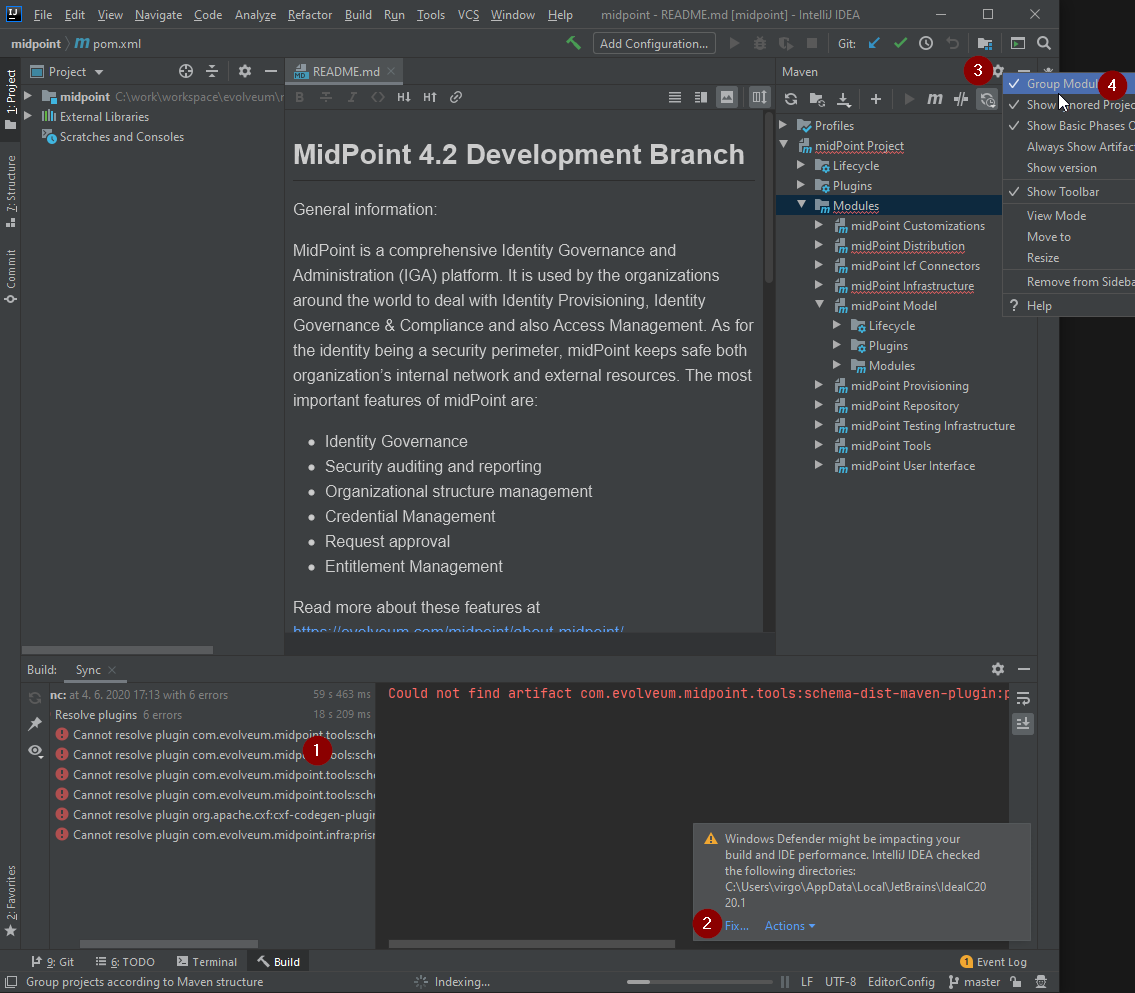Switch README to preview-only view

pyautogui.click(x=727, y=98)
